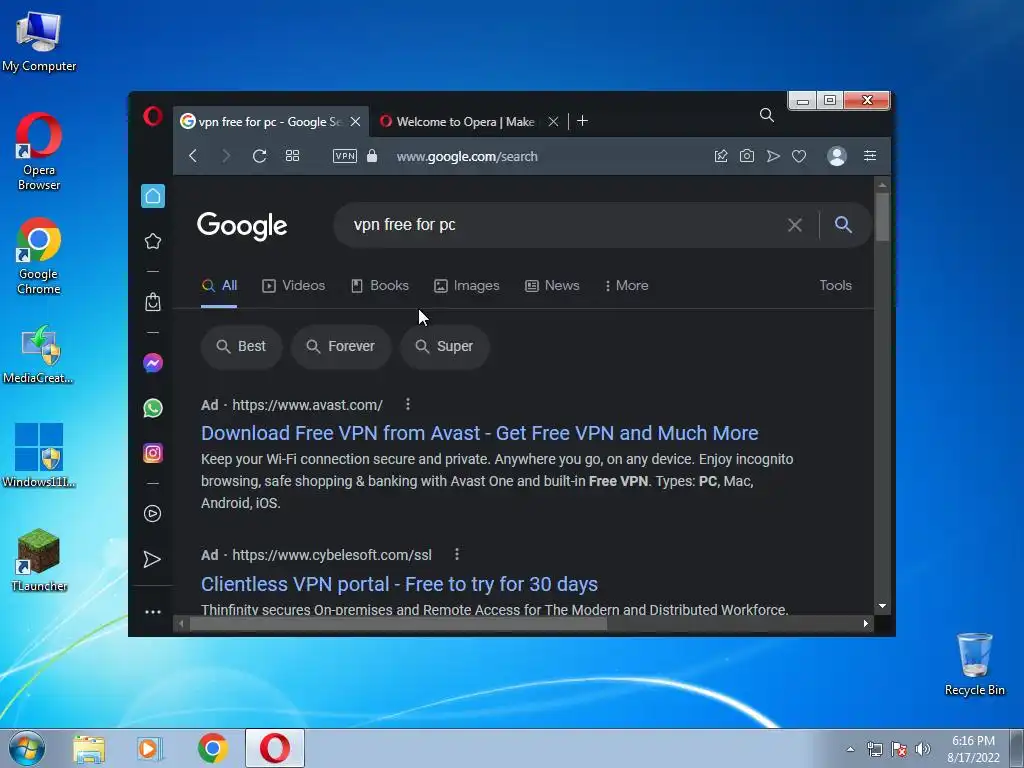Click the 'Best' suggestion chip
Screen dimensions: 1024x768
pos(242,346)
